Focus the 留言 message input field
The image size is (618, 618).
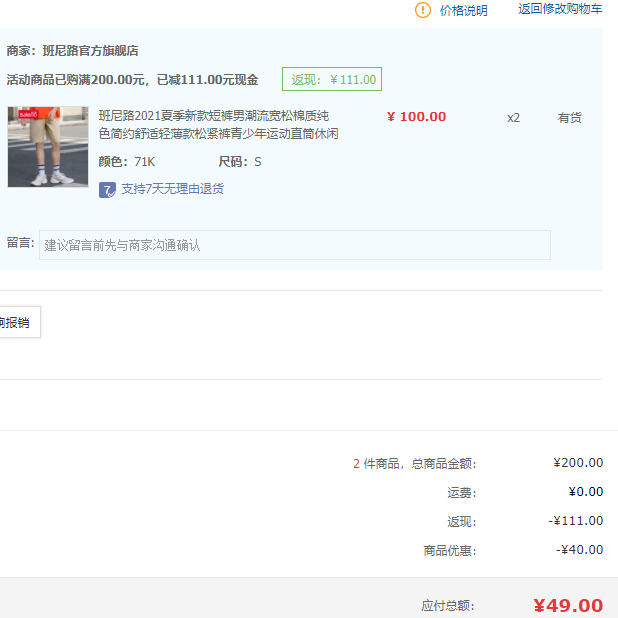[x=294, y=245]
